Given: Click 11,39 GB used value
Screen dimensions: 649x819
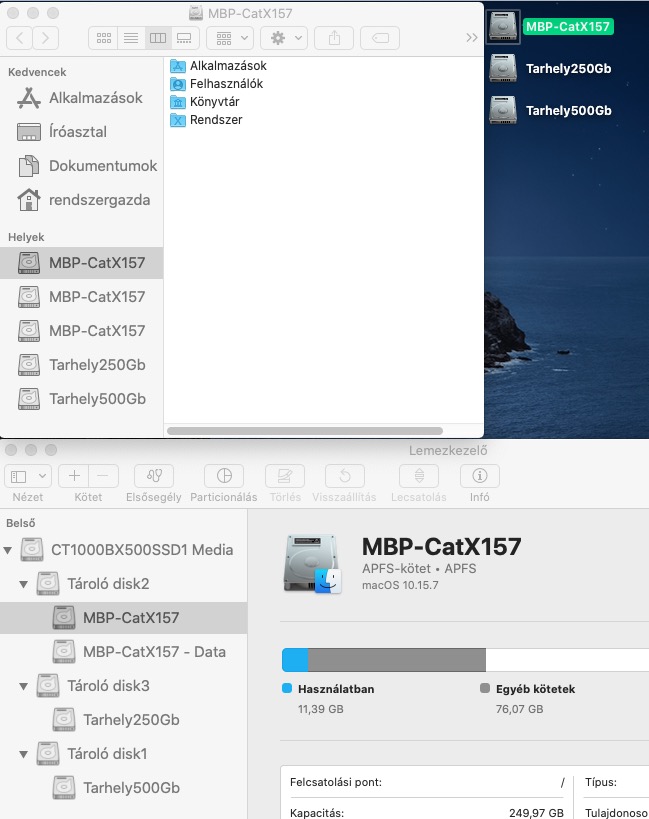Looking at the screenshot, I should click(x=321, y=709).
